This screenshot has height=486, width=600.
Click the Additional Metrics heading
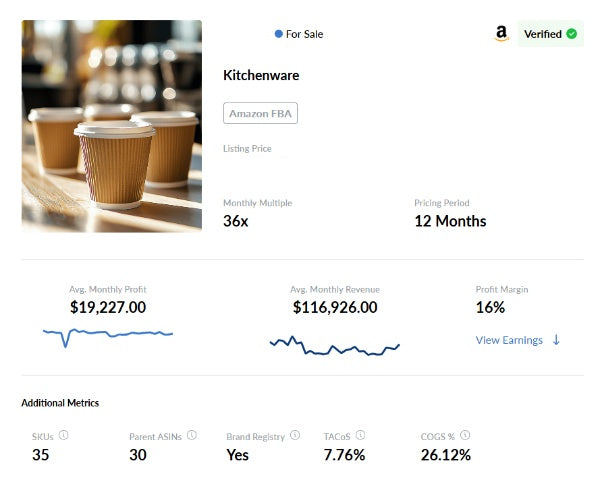coord(60,403)
